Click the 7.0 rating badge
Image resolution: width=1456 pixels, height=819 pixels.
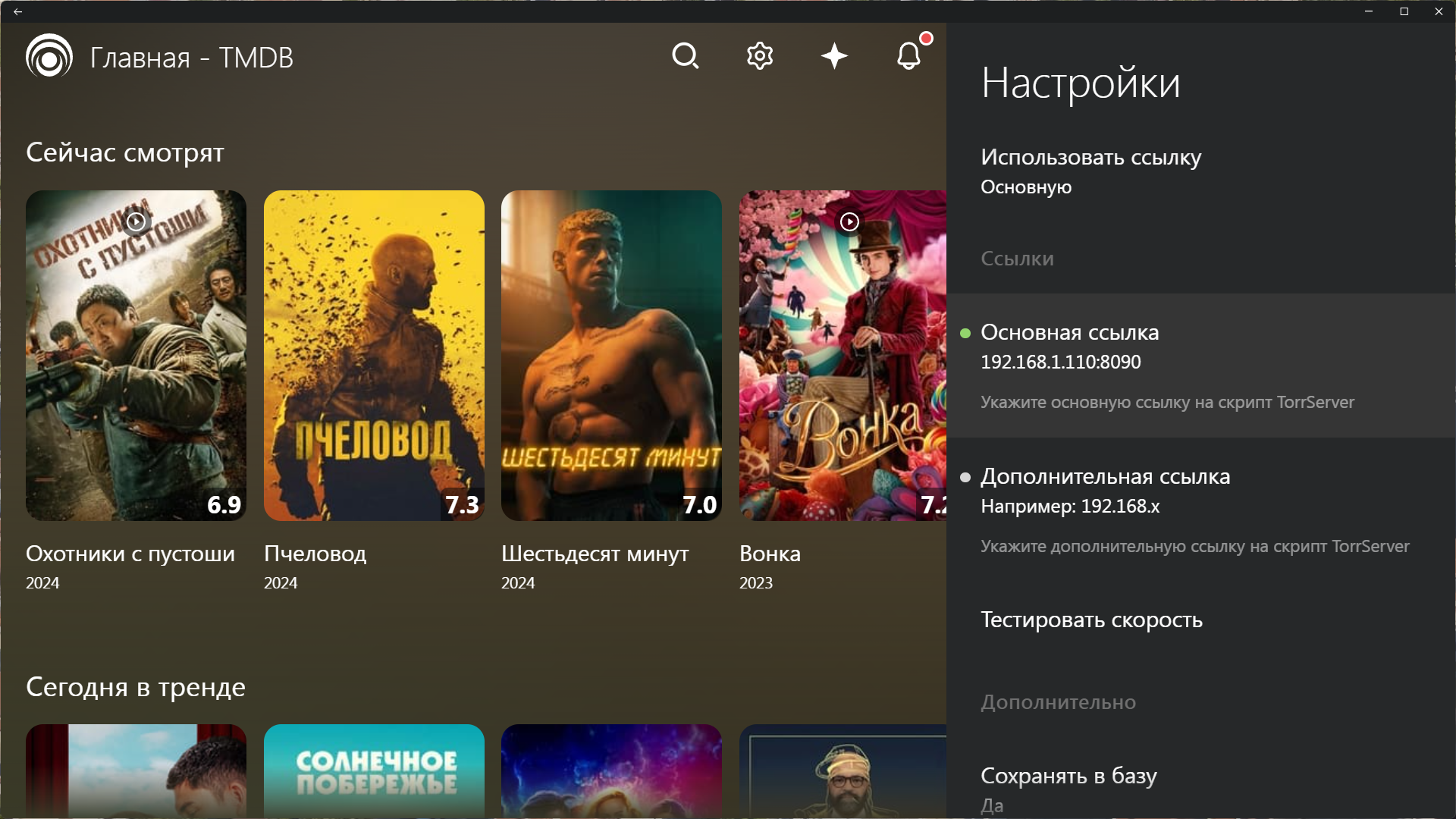tap(700, 504)
